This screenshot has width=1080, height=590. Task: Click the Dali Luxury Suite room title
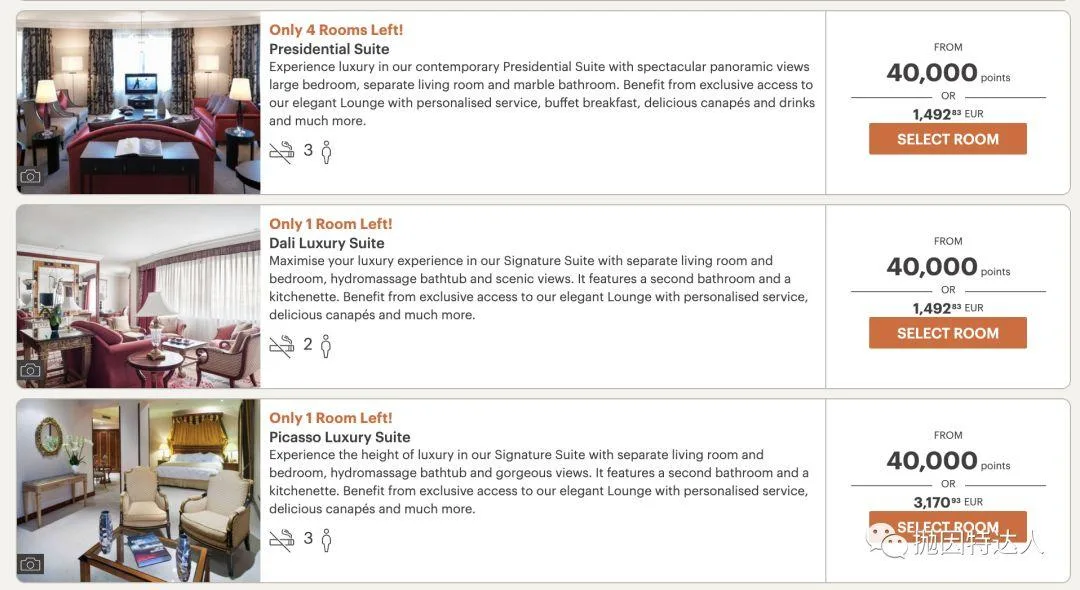coord(327,243)
